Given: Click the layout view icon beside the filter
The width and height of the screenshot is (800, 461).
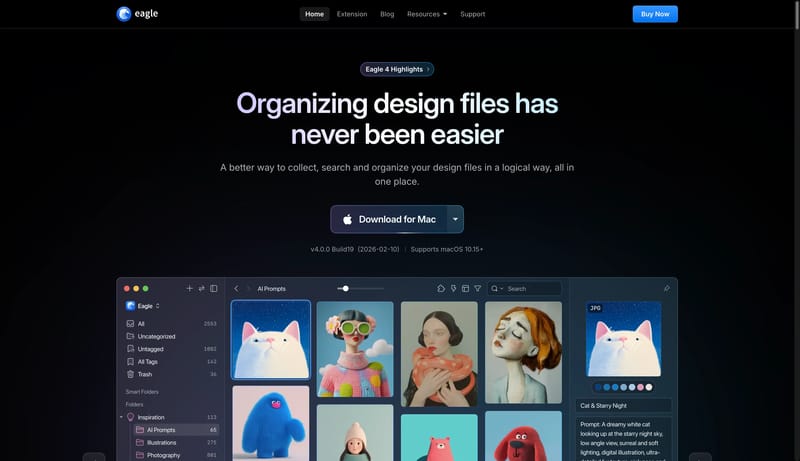Looking at the screenshot, I should [x=465, y=288].
